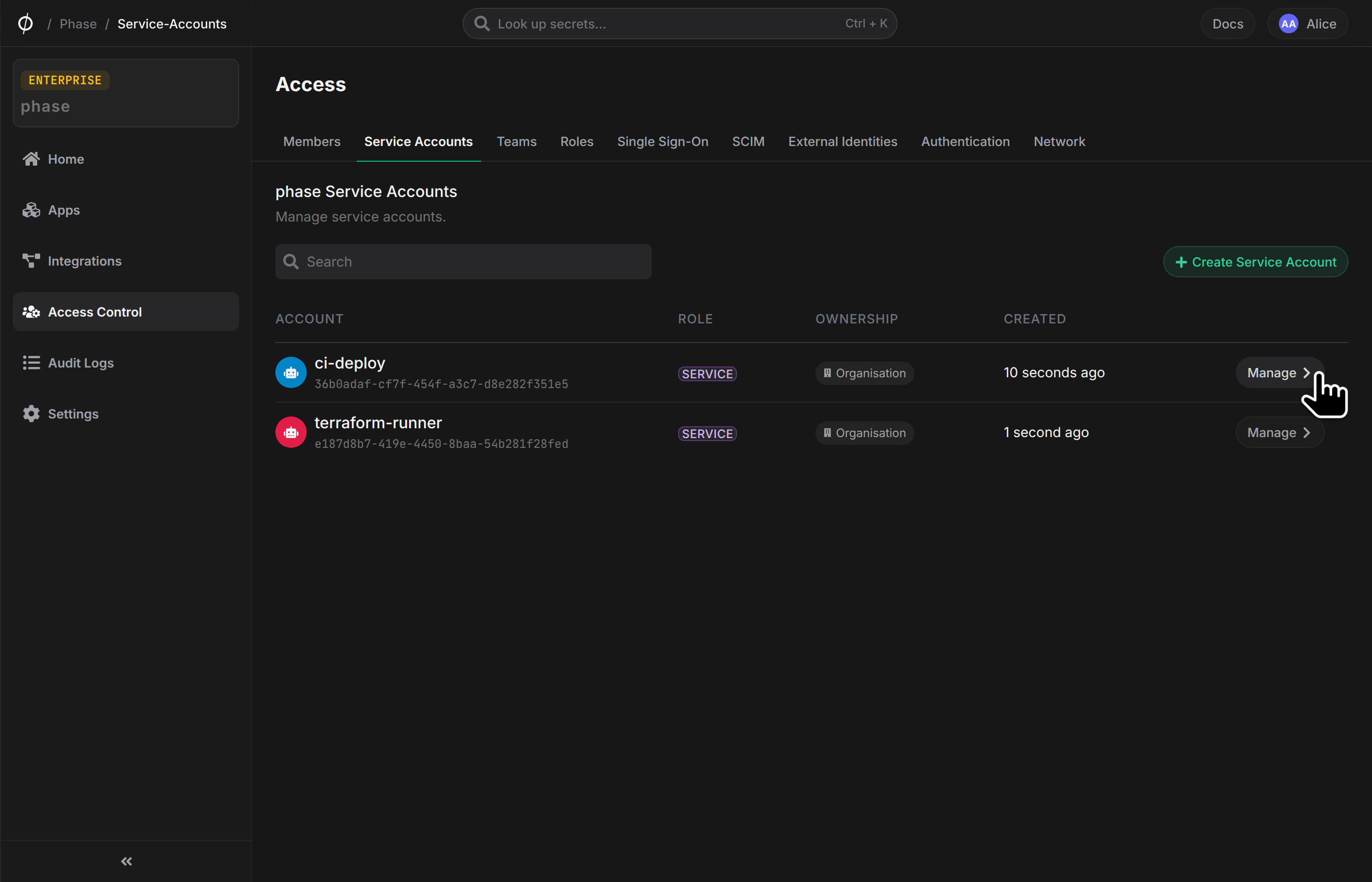The height and width of the screenshot is (882, 1372).
Task: Click the Phase breadcrumb link
Action: pyautogui.click(x=78, y=24)
